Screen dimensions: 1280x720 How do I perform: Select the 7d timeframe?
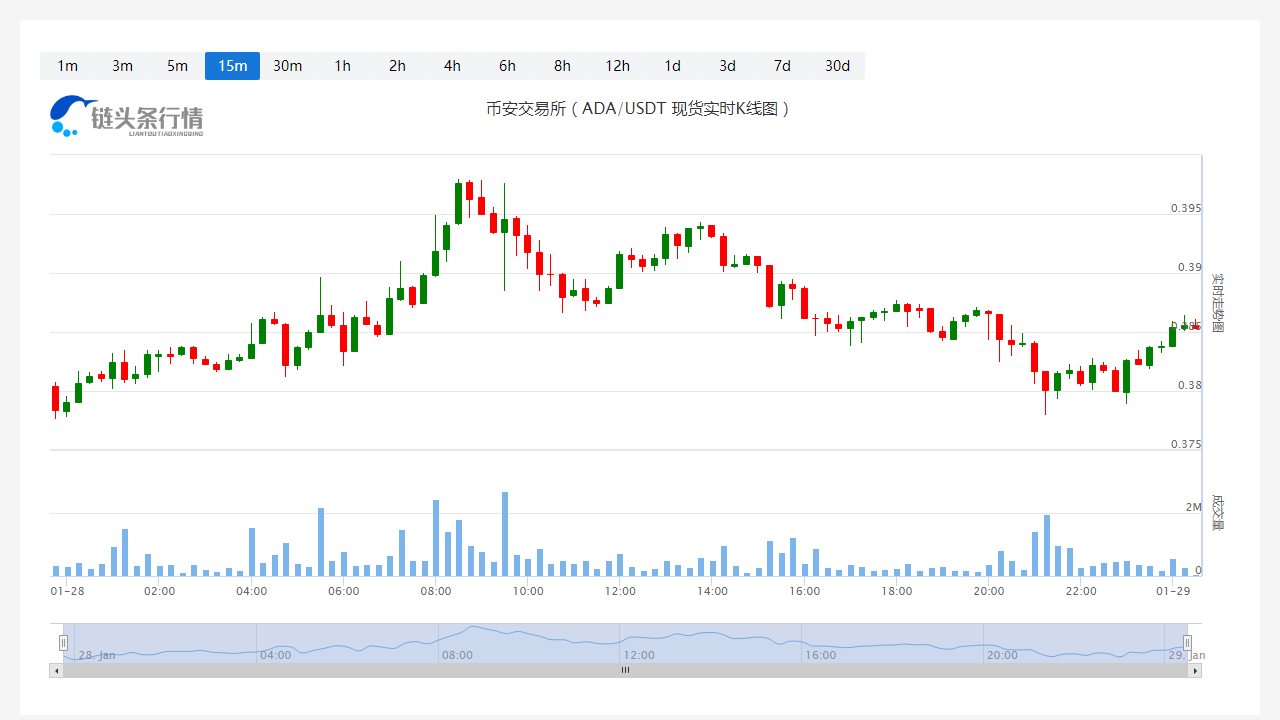(782, 66)
